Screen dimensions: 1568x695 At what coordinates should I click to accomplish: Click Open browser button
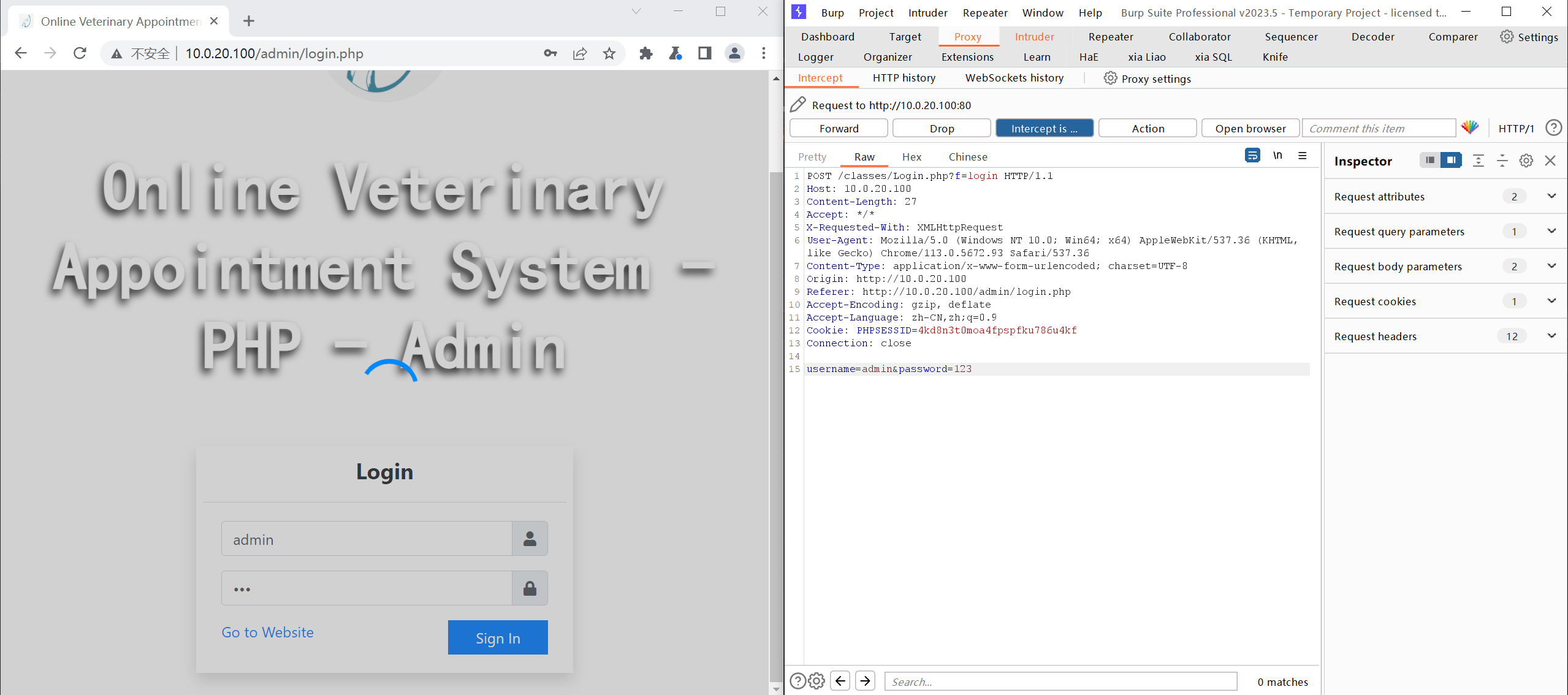[1250, 128]
